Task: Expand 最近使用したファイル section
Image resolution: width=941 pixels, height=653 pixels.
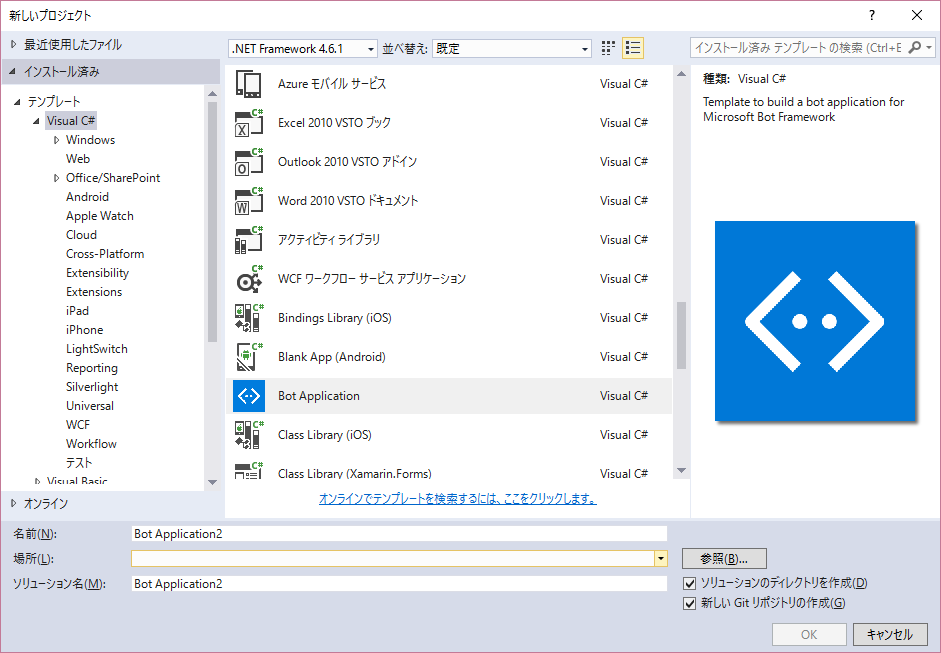Action: tap(14, 44)
